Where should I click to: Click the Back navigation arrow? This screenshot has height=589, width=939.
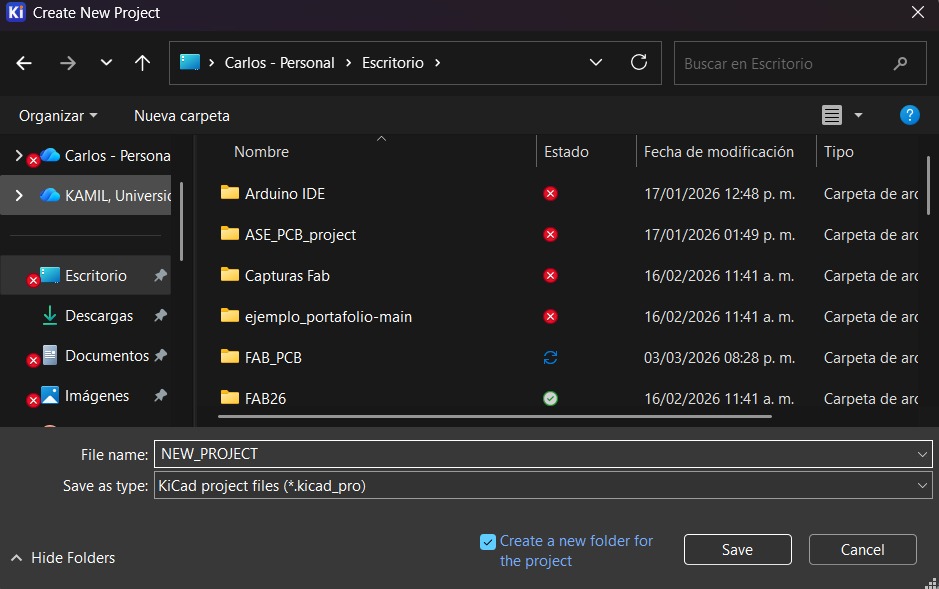(x=24, y=63)
